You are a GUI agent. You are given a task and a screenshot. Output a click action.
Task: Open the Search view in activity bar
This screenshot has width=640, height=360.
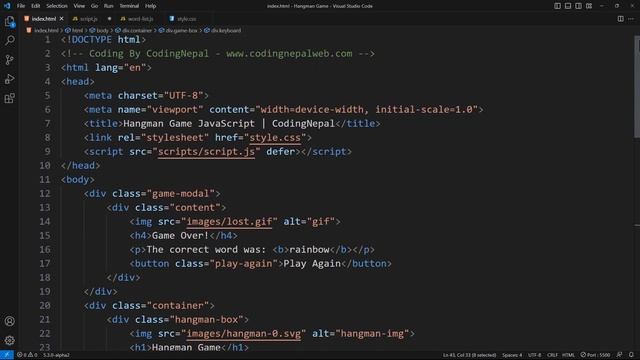point(9,40)
